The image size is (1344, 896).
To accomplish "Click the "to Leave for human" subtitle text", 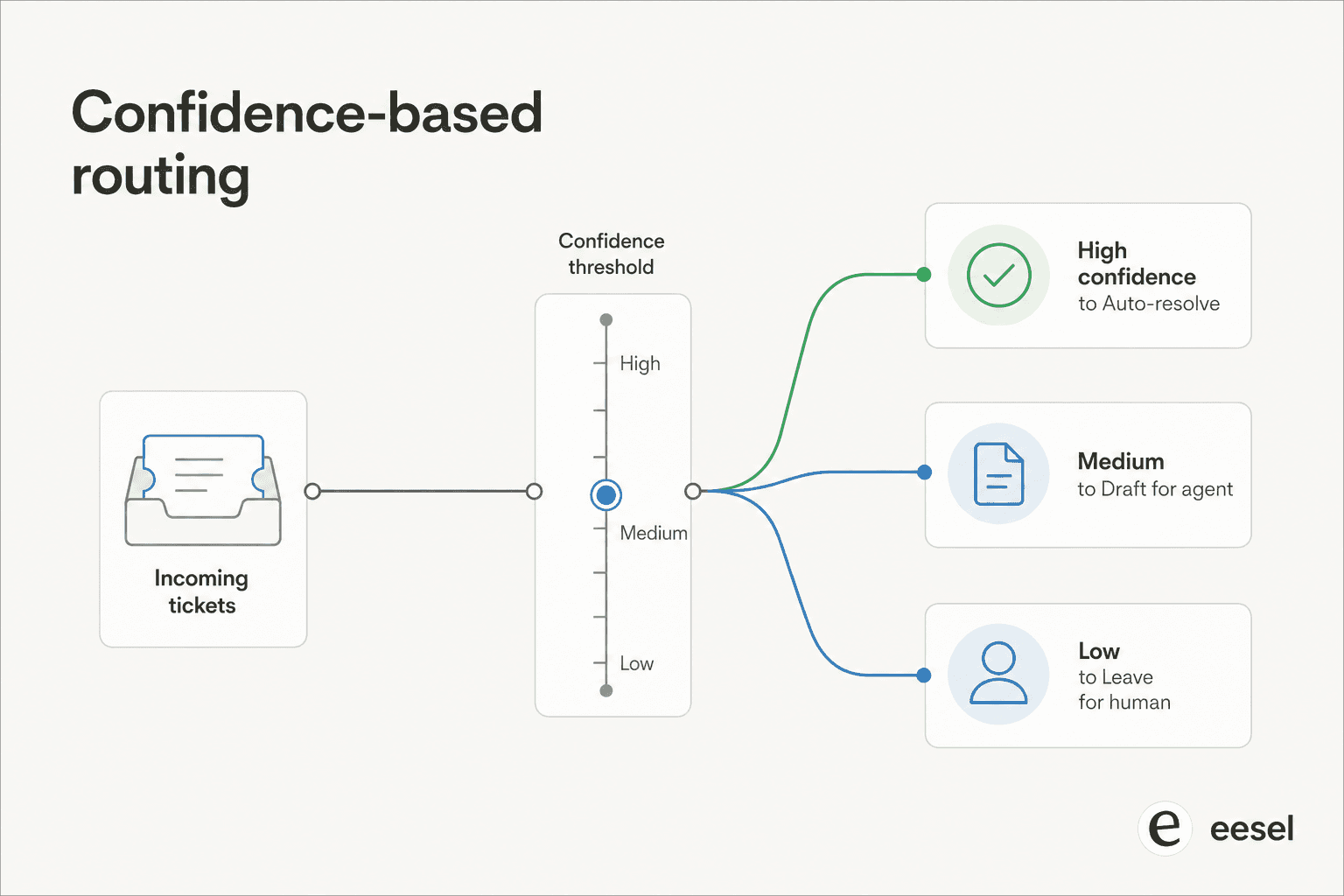I will tap(1124, 689).
